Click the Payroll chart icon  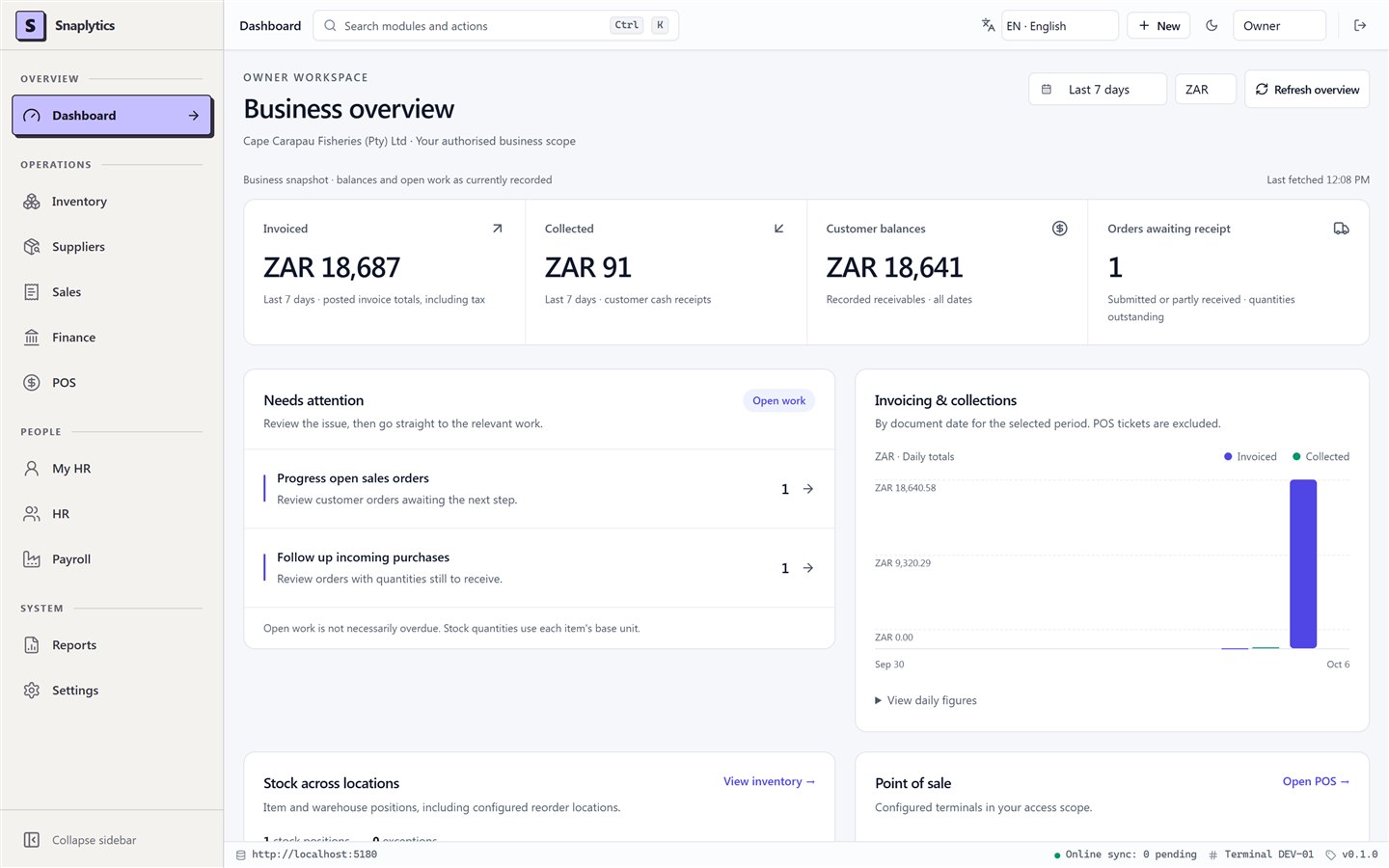[32, 559]
